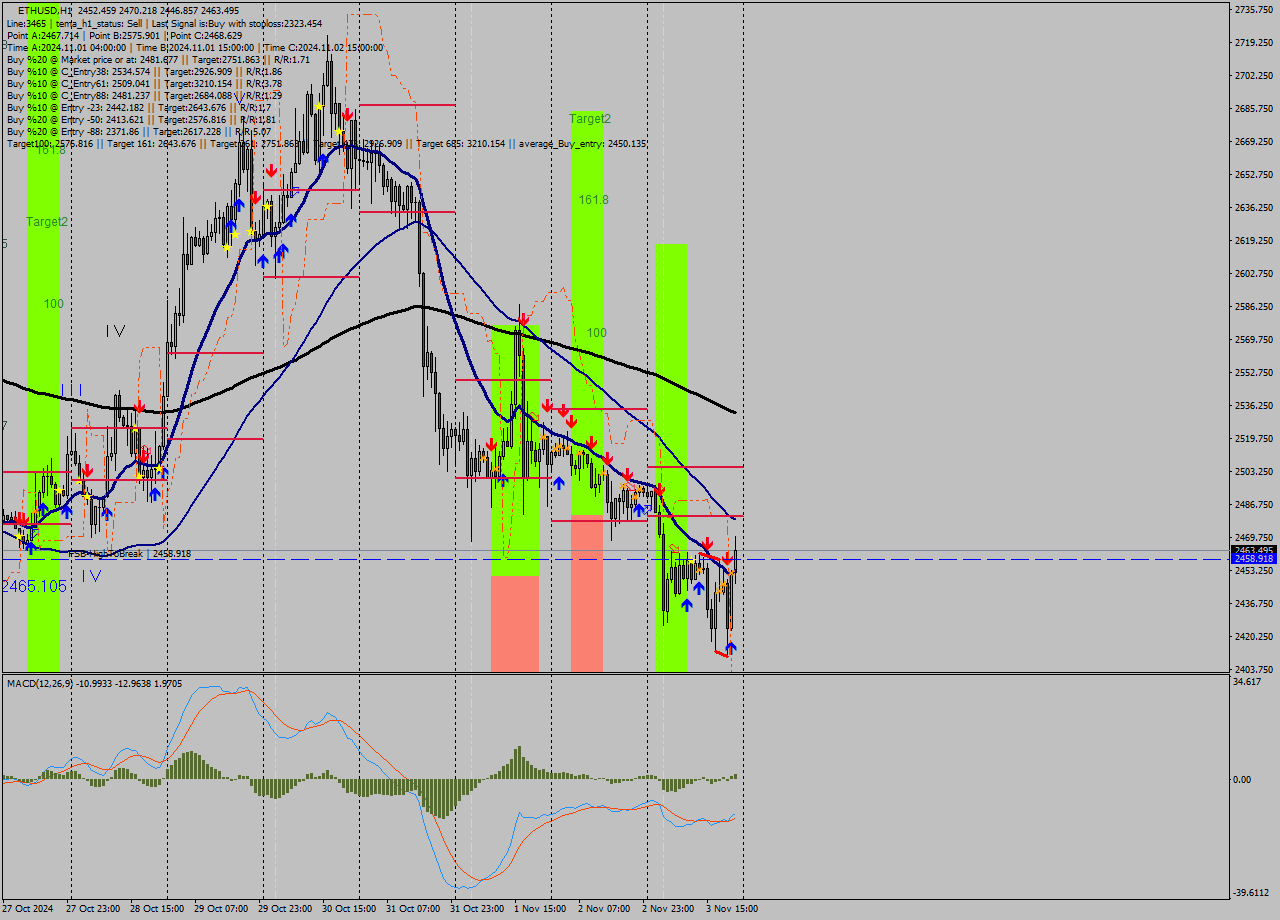Click the 2735.750 price axis value
Screen dimensions: 1280x920
click(1254, 9)
